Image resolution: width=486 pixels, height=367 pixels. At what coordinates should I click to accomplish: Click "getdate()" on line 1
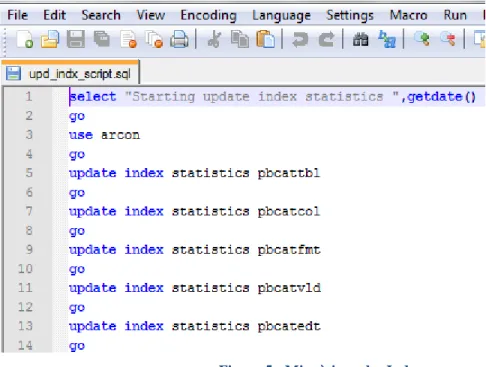coord(442,97)
